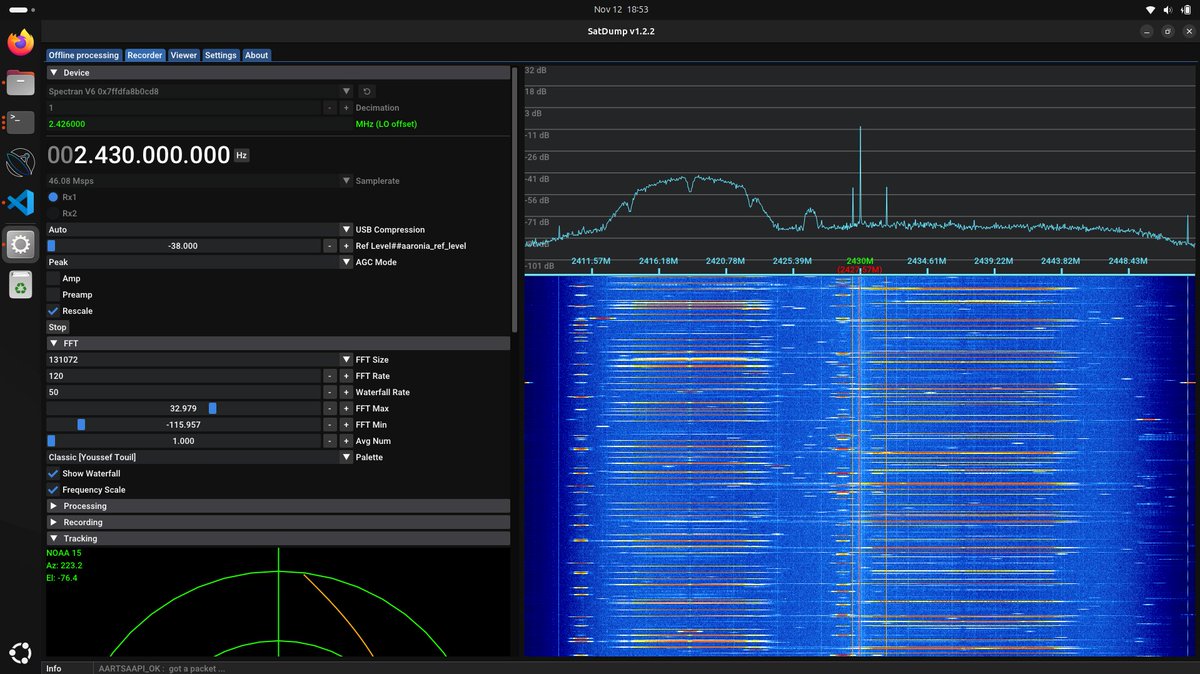Open the USB Compression dropdown

point(200,229)
